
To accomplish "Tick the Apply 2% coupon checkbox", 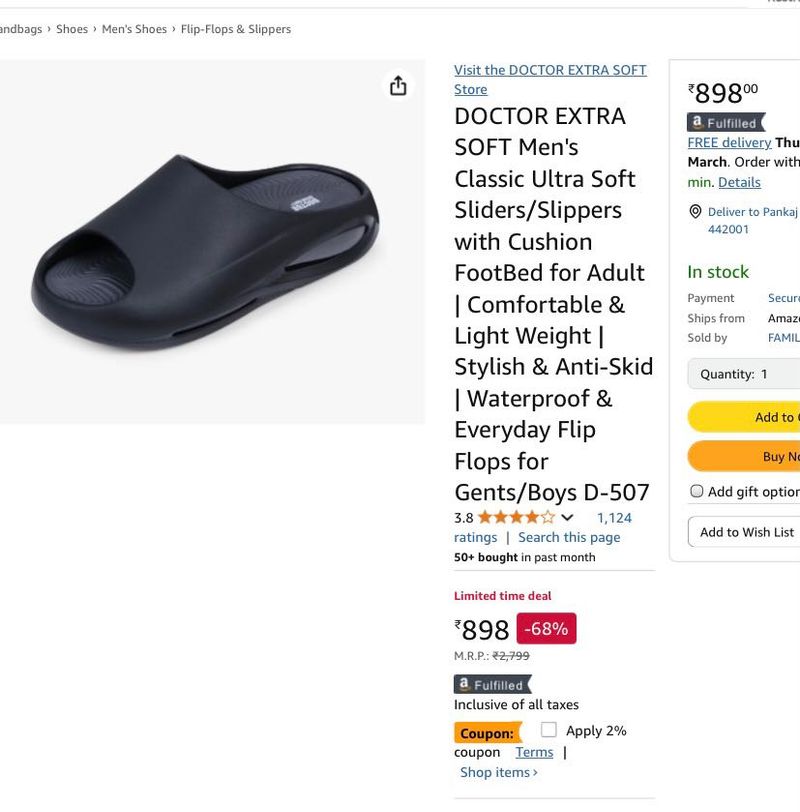I will click(x=548, y=730).
